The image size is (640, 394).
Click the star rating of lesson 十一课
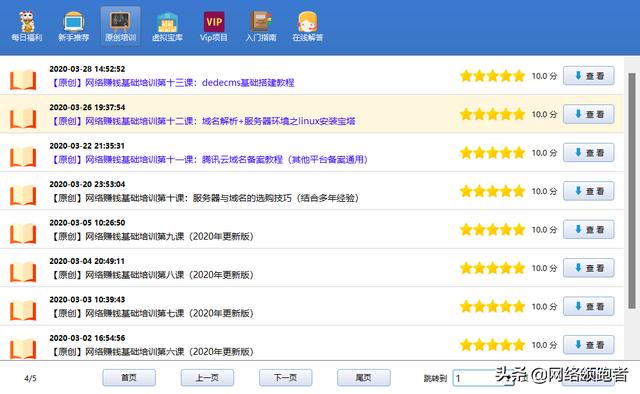492,153
